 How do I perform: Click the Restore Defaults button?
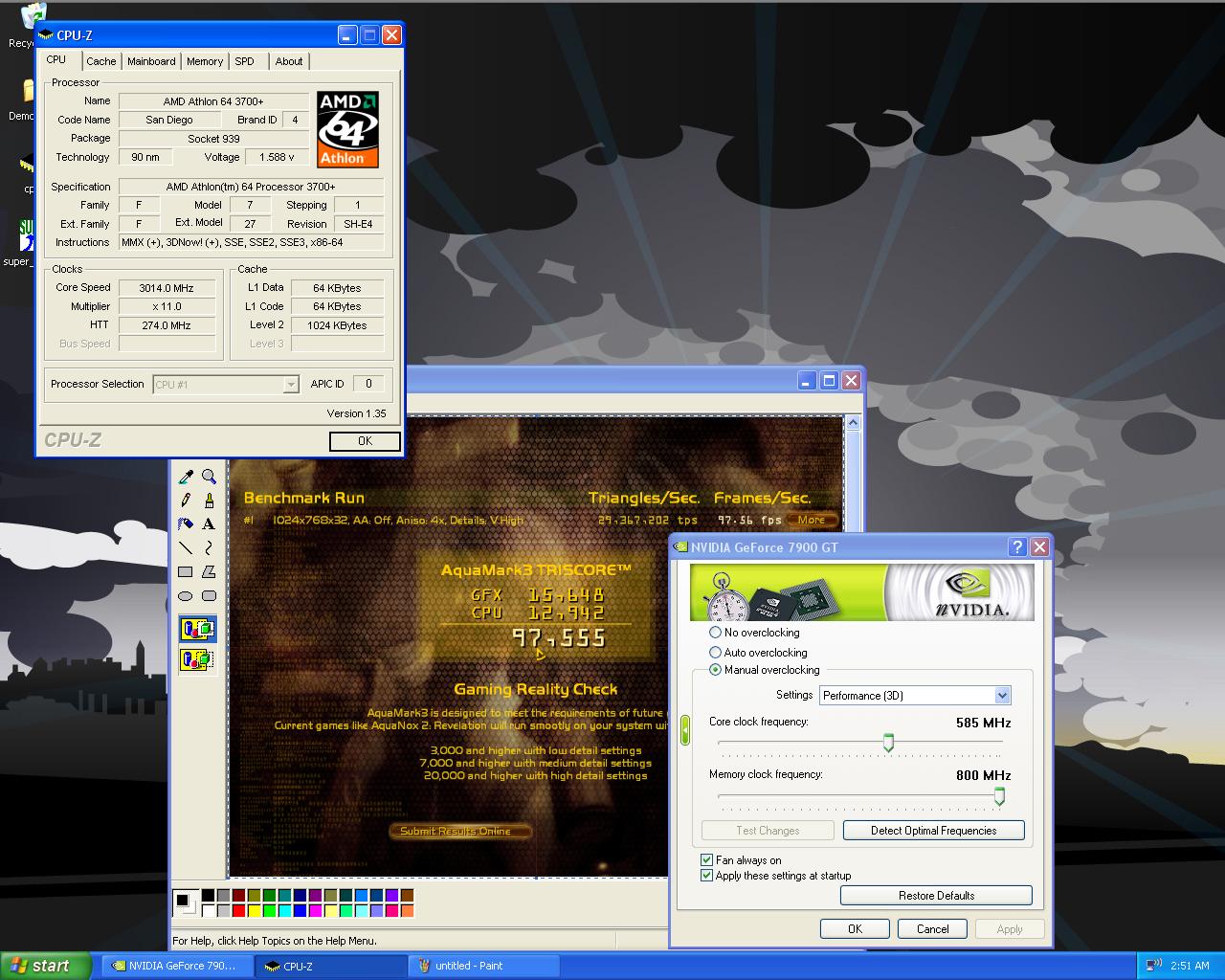(x=936, y=896)
